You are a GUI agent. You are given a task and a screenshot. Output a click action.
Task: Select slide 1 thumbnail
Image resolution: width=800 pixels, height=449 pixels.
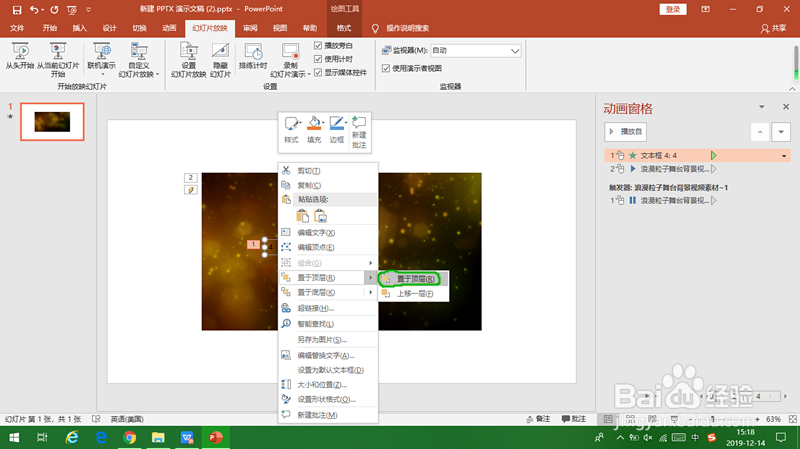52,121
